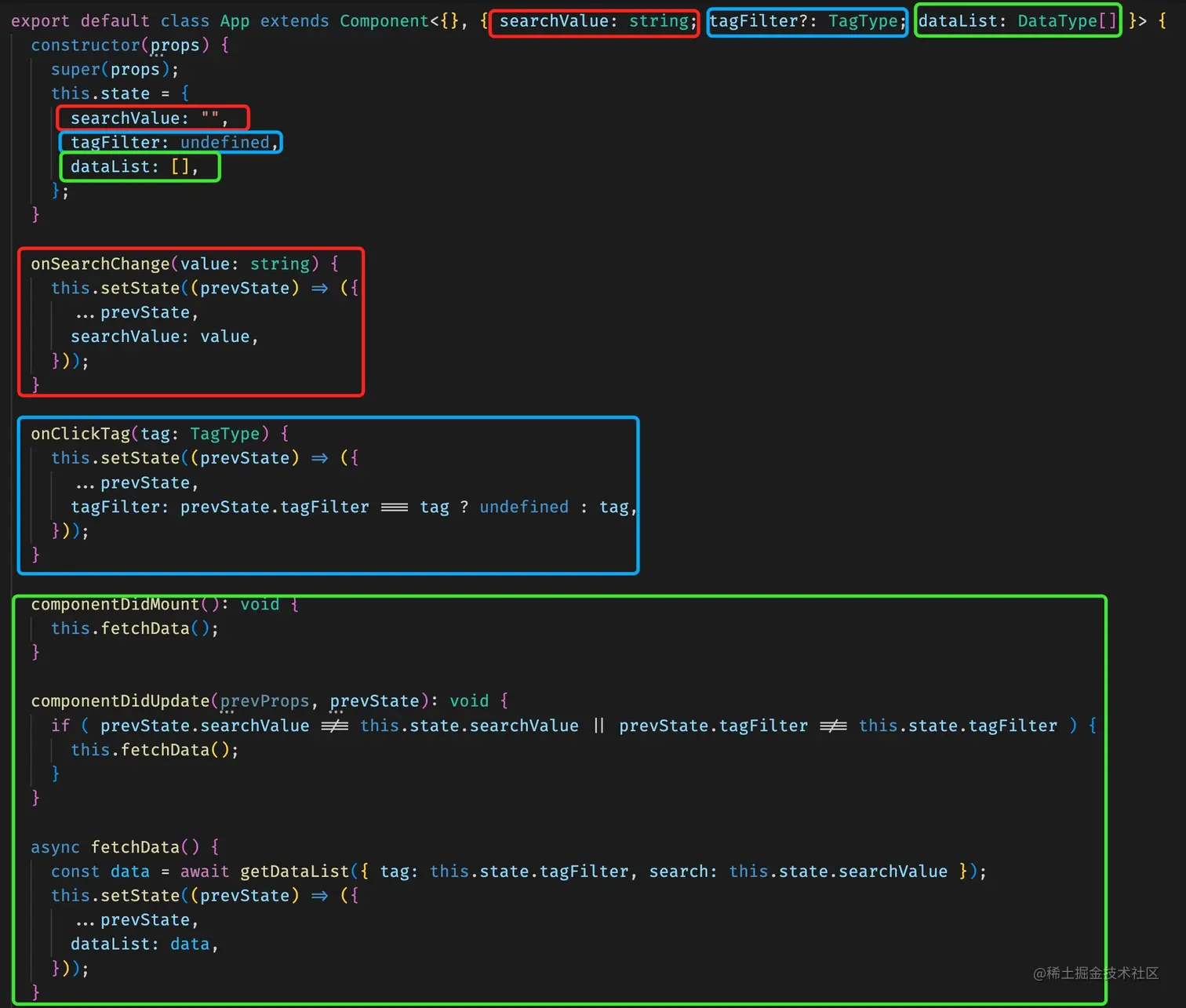
Task: Click the "await" keyword
Action: click(x=205, y=872)
